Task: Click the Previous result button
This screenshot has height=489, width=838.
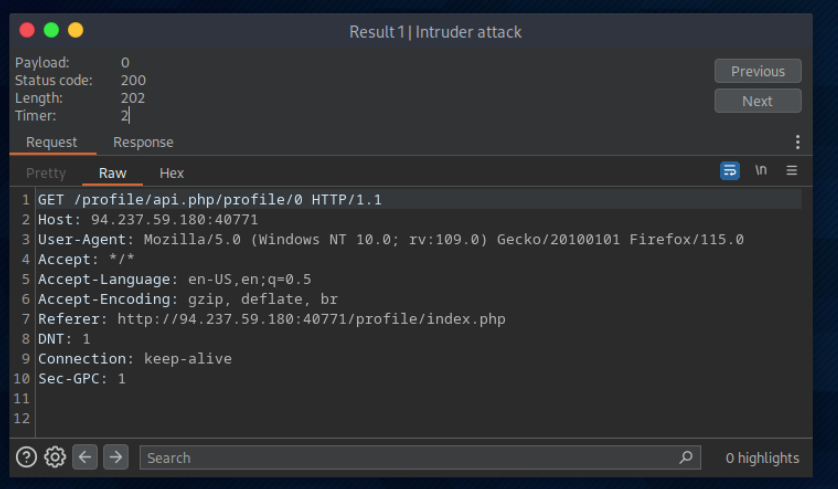Action: click(757, 71)
